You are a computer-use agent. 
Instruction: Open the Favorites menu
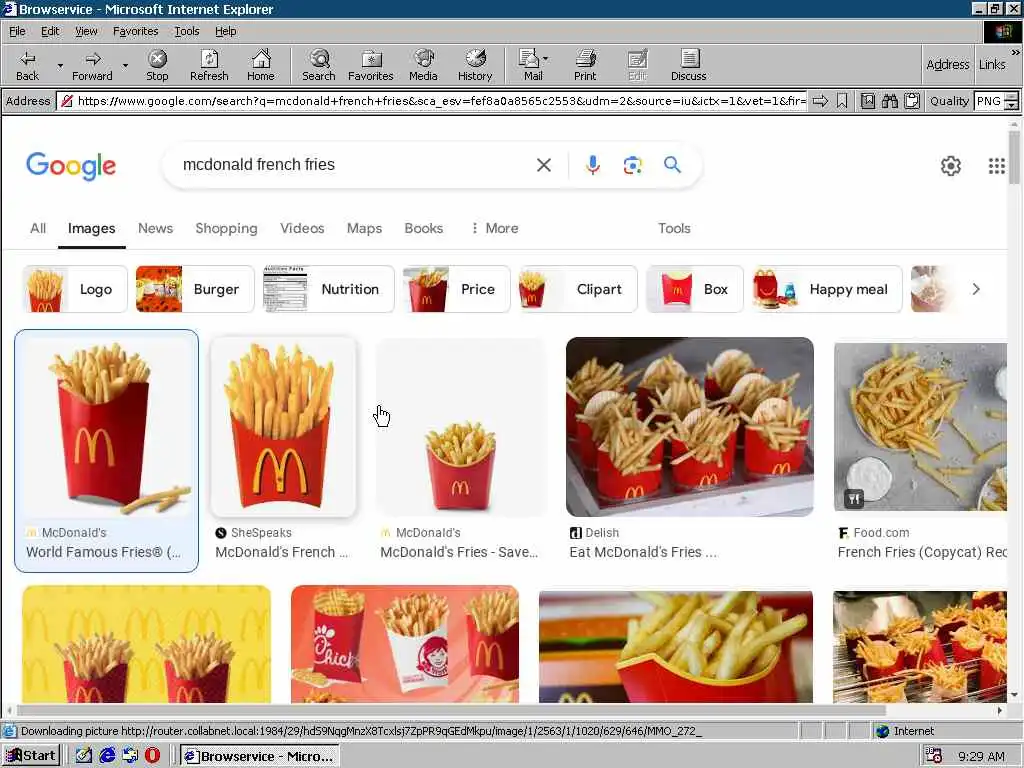[135, 31]
